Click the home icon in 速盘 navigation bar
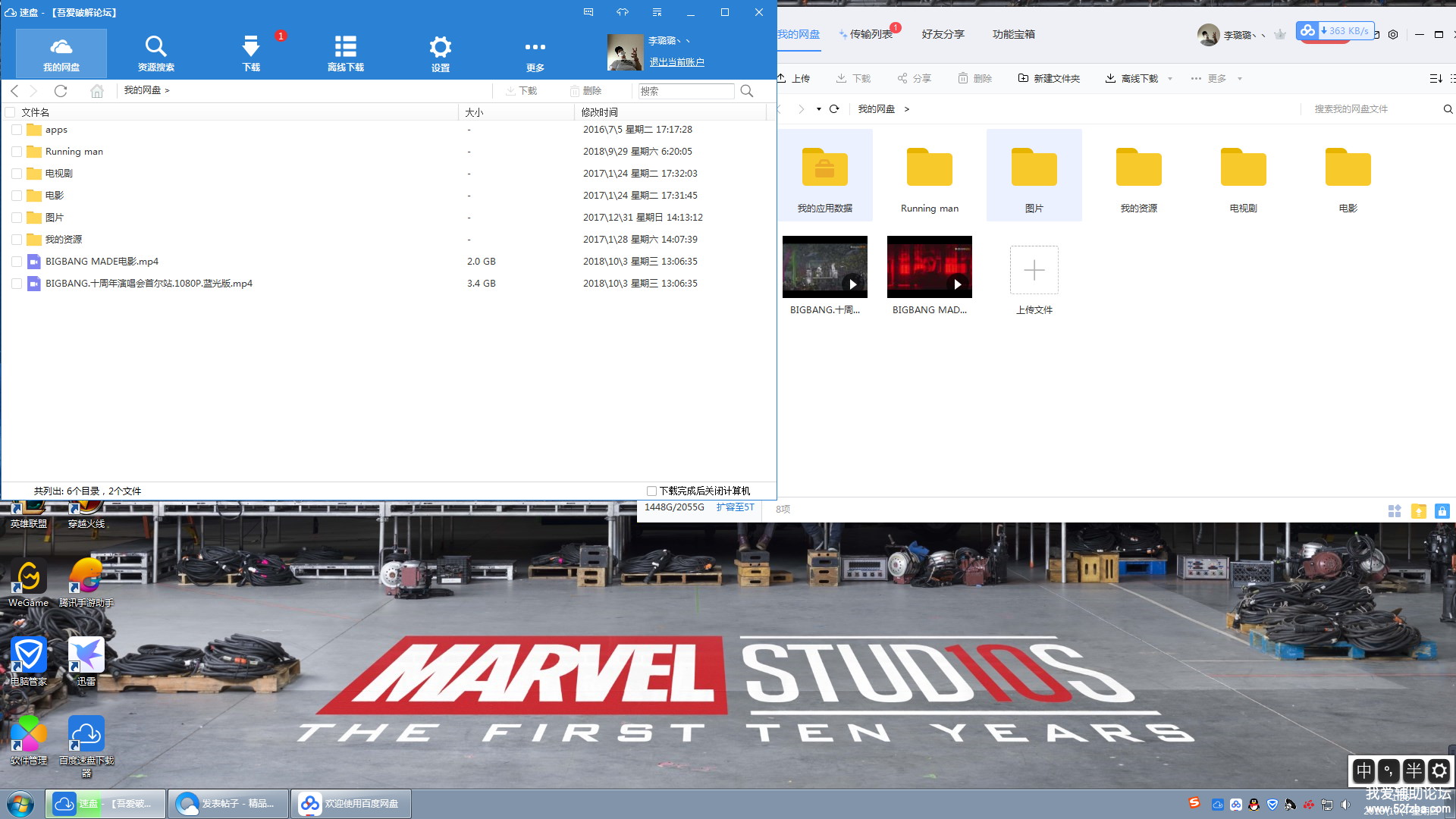The width and height of the screenshot is (1456, 819). pos(97,91)
